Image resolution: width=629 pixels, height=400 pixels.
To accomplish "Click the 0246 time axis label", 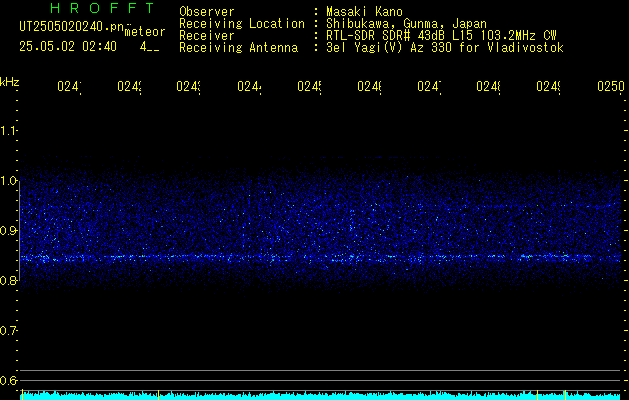I will coord(369,87).
